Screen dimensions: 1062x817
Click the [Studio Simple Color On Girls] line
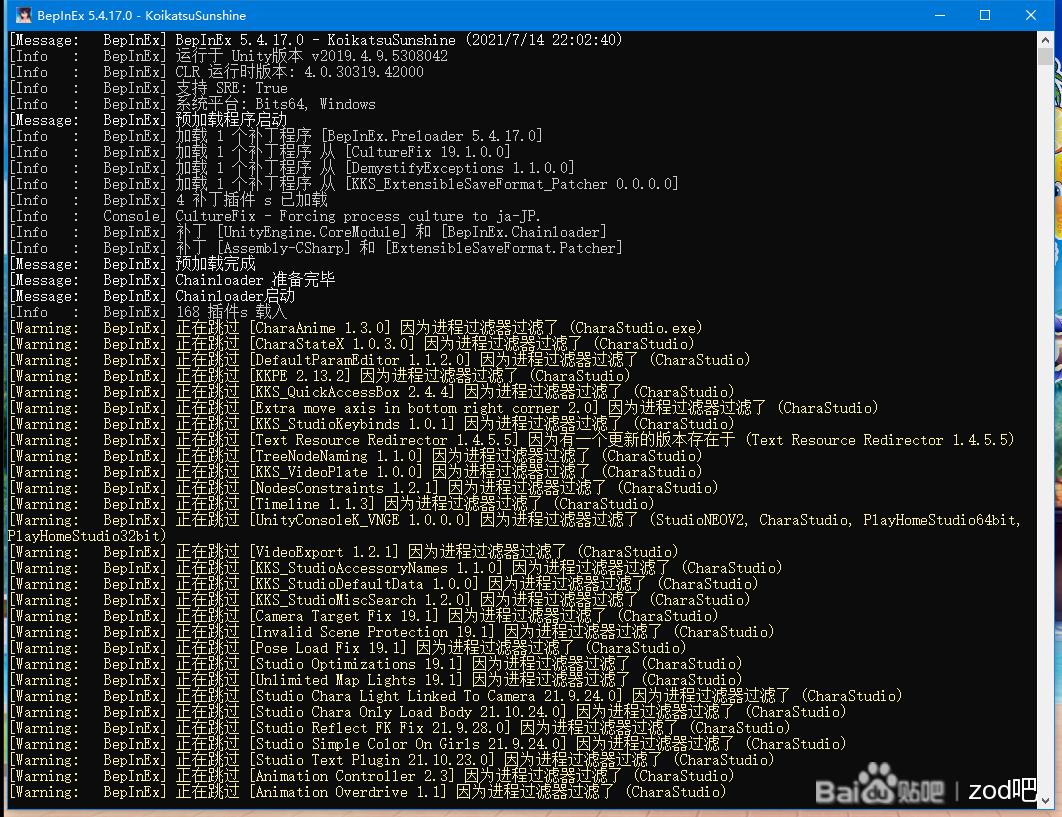point(427,744)
